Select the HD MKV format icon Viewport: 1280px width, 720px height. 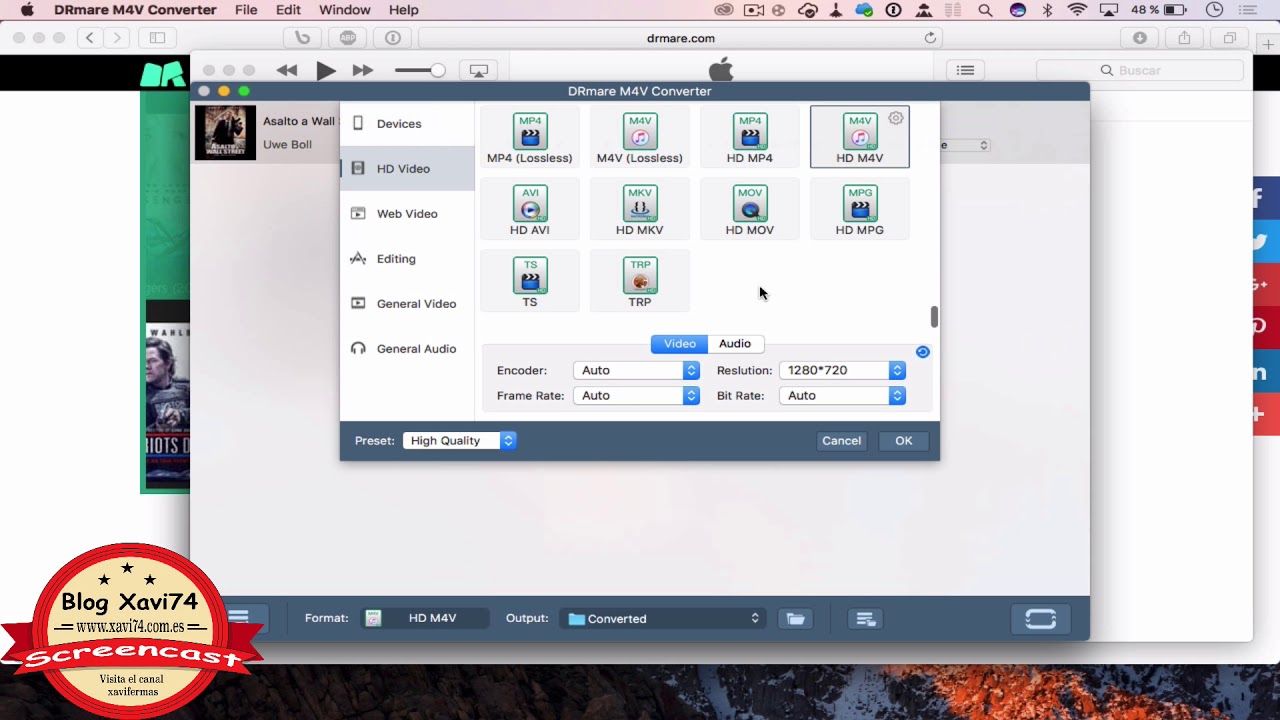(639, 210)
